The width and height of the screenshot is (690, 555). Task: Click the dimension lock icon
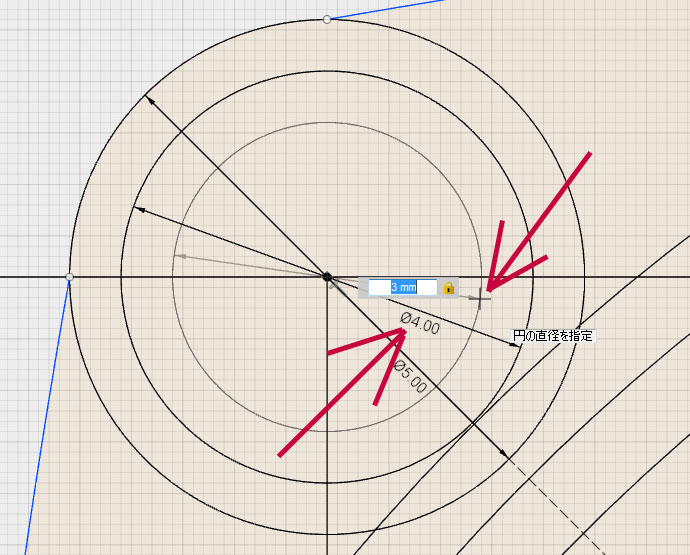tap(448, 288)
